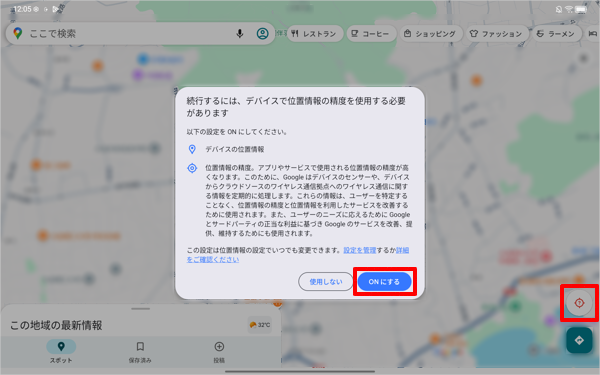Tap the blue location pin icon in dialog
Viewport: 600px width, 375px height.
[x=192, y=149]
